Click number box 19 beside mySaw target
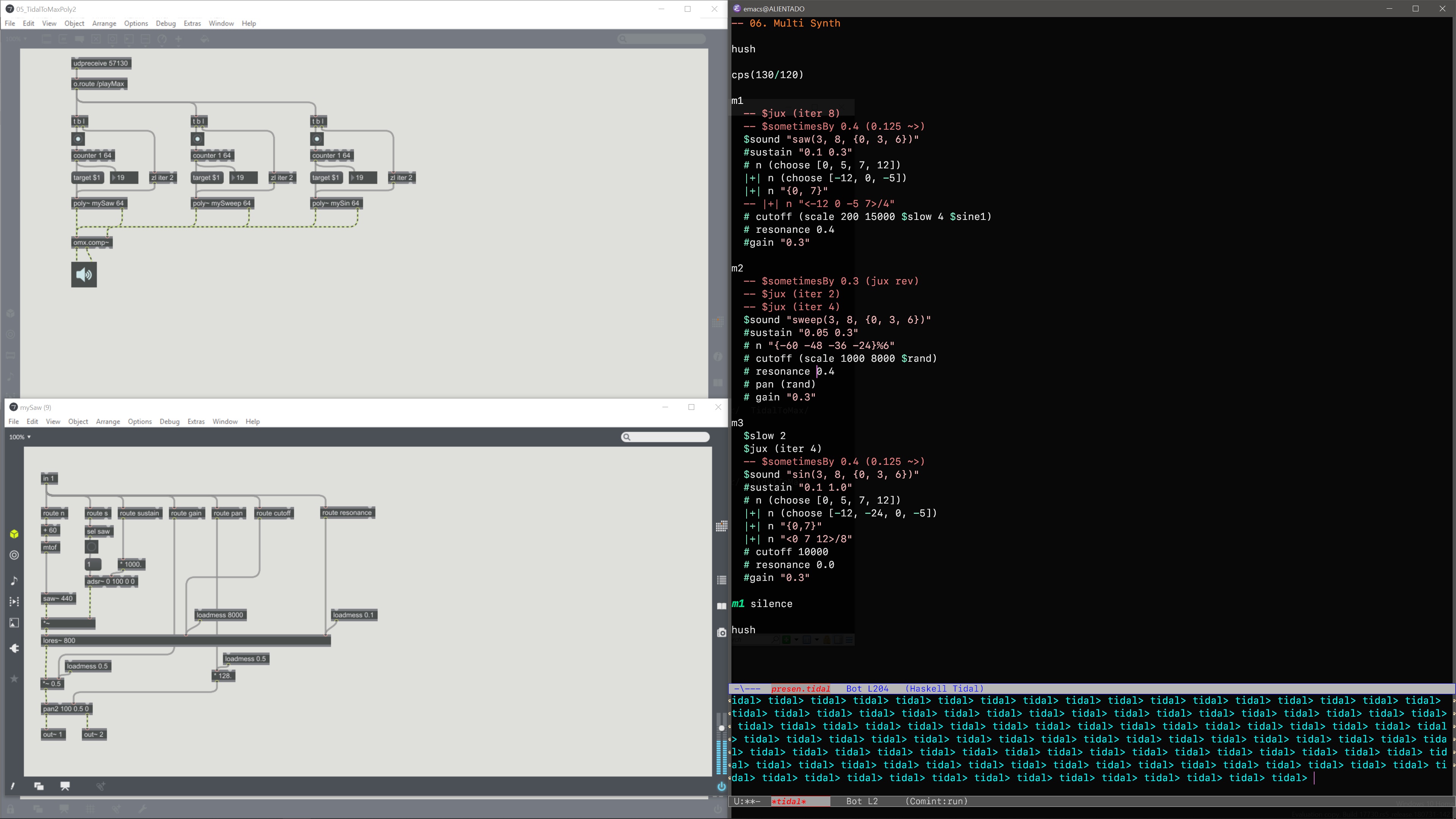The height and width of the screenshot is (819, 1456). click(x=124, y=177)
